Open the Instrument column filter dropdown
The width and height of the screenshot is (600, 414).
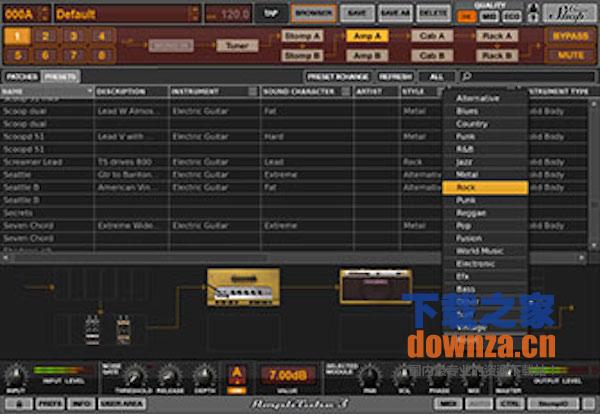253,91
